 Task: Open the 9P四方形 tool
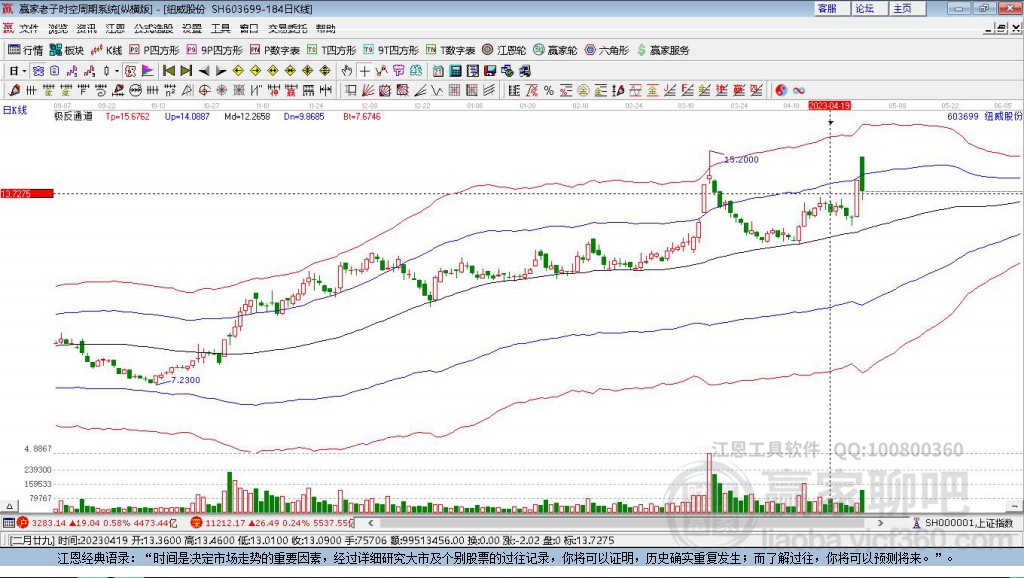point(214,50)
